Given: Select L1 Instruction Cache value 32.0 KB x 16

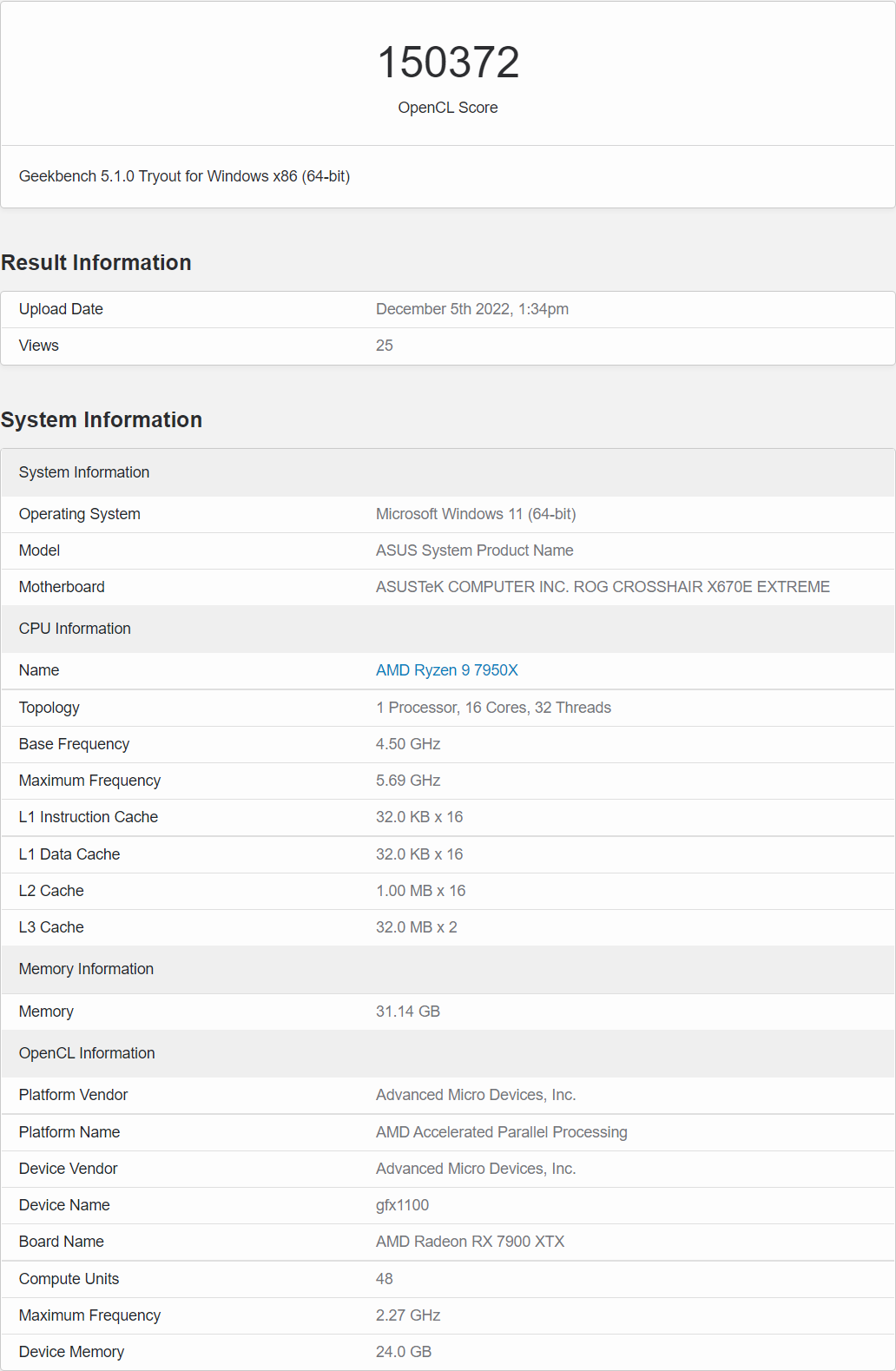Looking at the screenshot, I should pyautogui.click(x=419, y=817).
